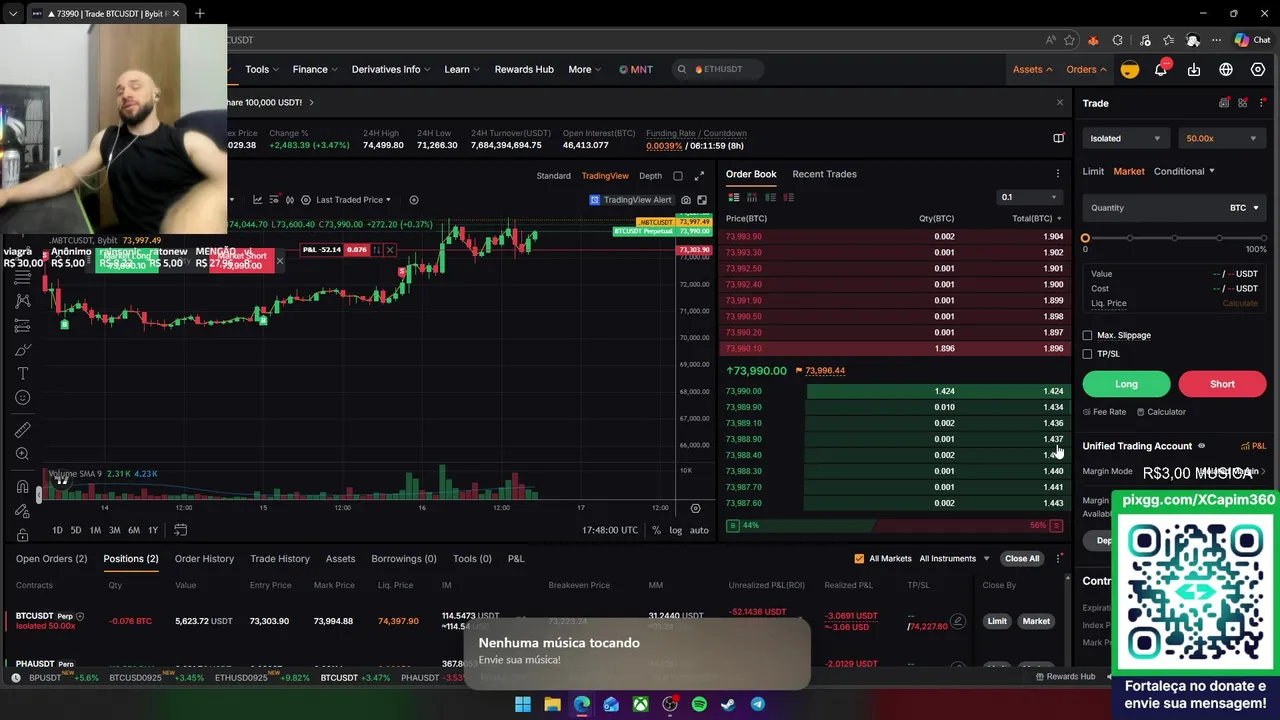Click the chart screenshot camera icon
This screenshot has height=720, width=1280.
[686, 200]
